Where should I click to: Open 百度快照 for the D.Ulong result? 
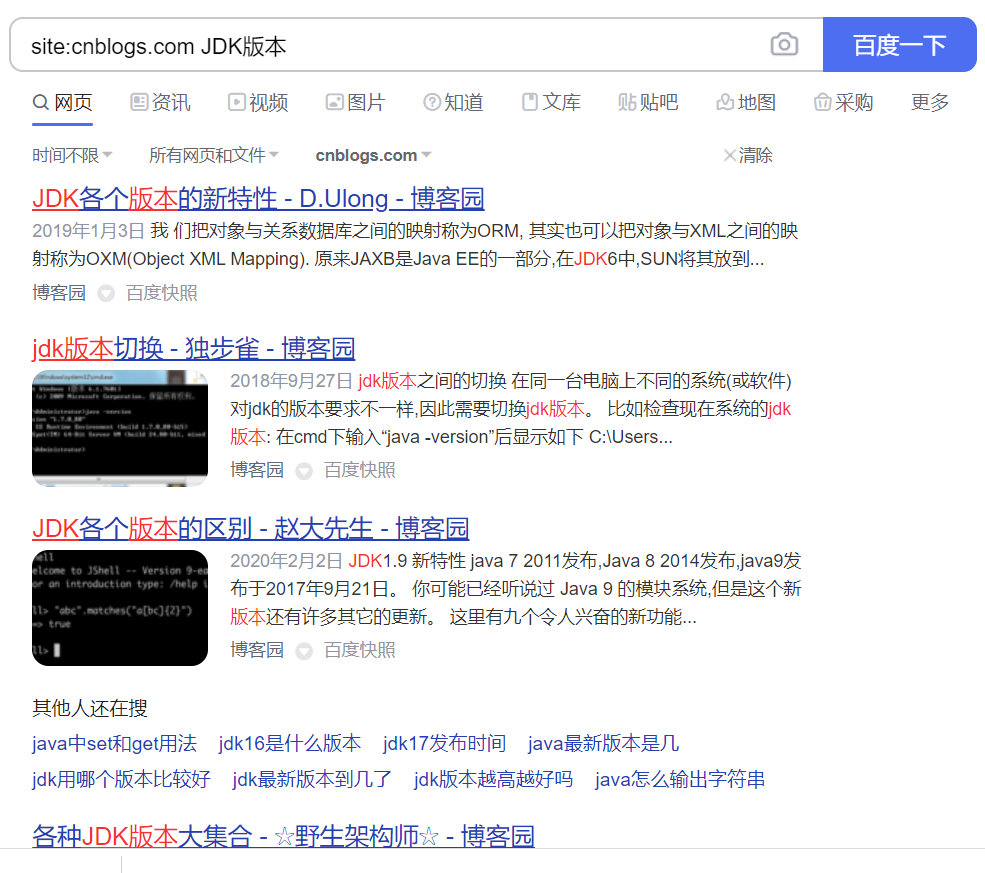161,293
